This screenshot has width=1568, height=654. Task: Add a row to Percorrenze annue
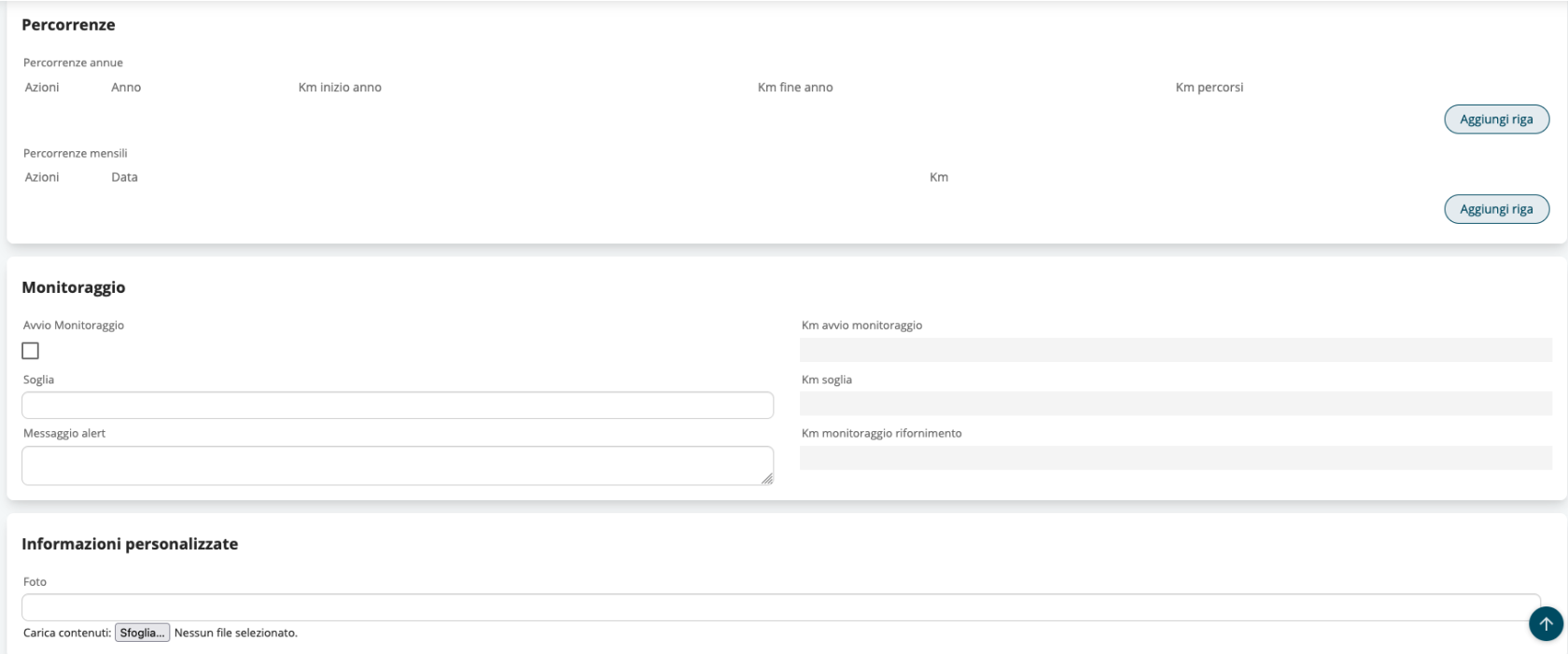point(1496,119)
